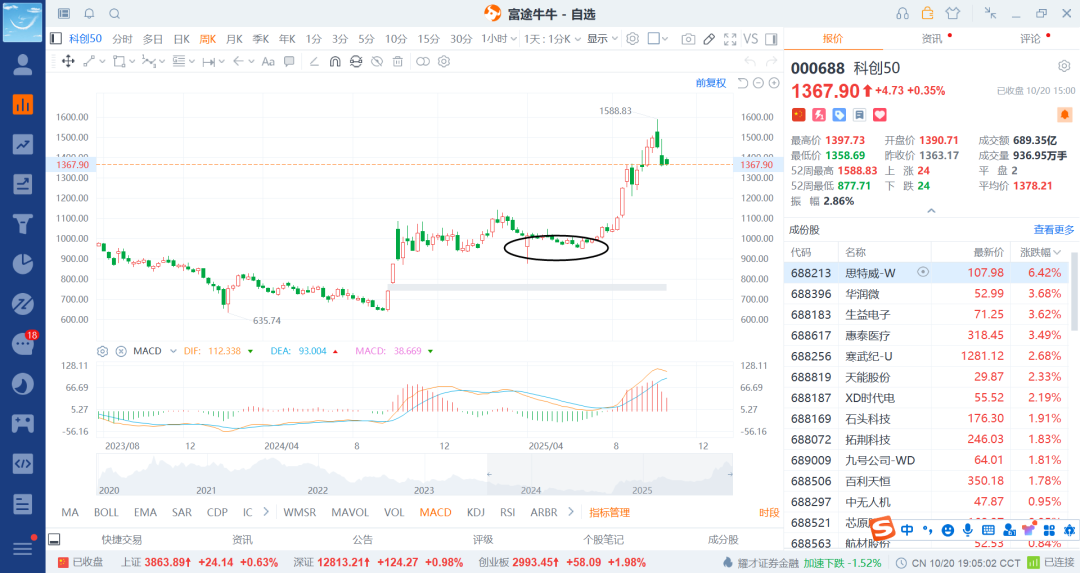The width and height of the screenshot is (1080, 573).
Task: Activate the pencil drawing icon
Action: pyautogui.click(x=709, y=39)
